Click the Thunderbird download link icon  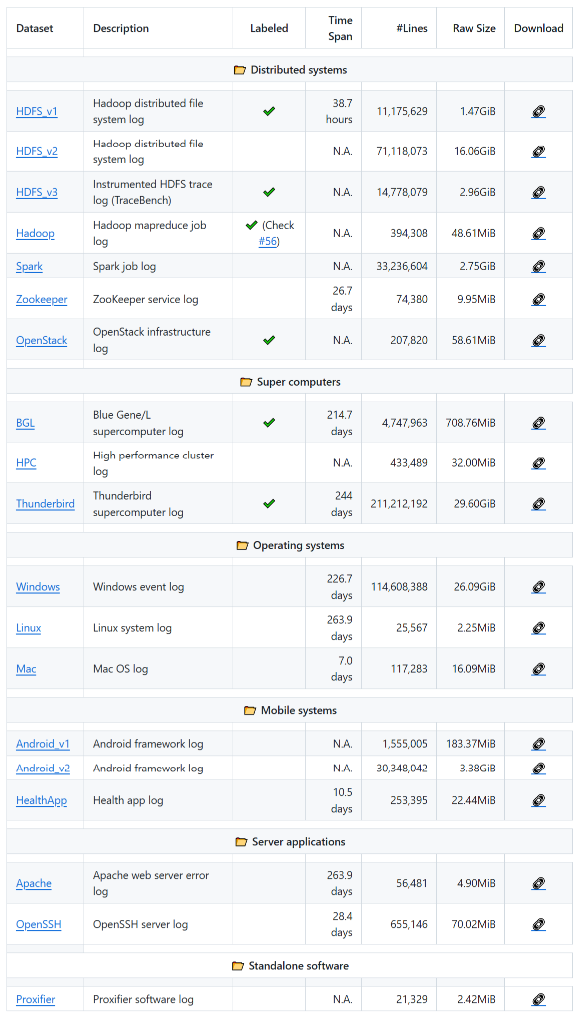pyautogui.click(x=538, y=504)
